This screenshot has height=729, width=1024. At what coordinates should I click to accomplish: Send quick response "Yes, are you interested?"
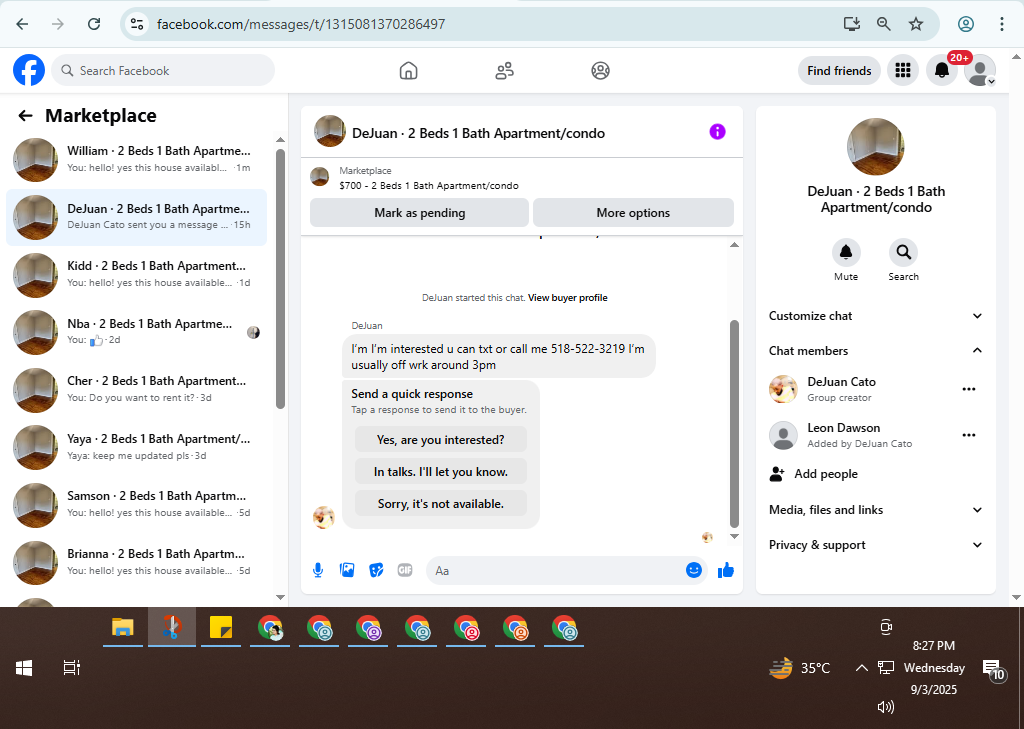point(441,440)
